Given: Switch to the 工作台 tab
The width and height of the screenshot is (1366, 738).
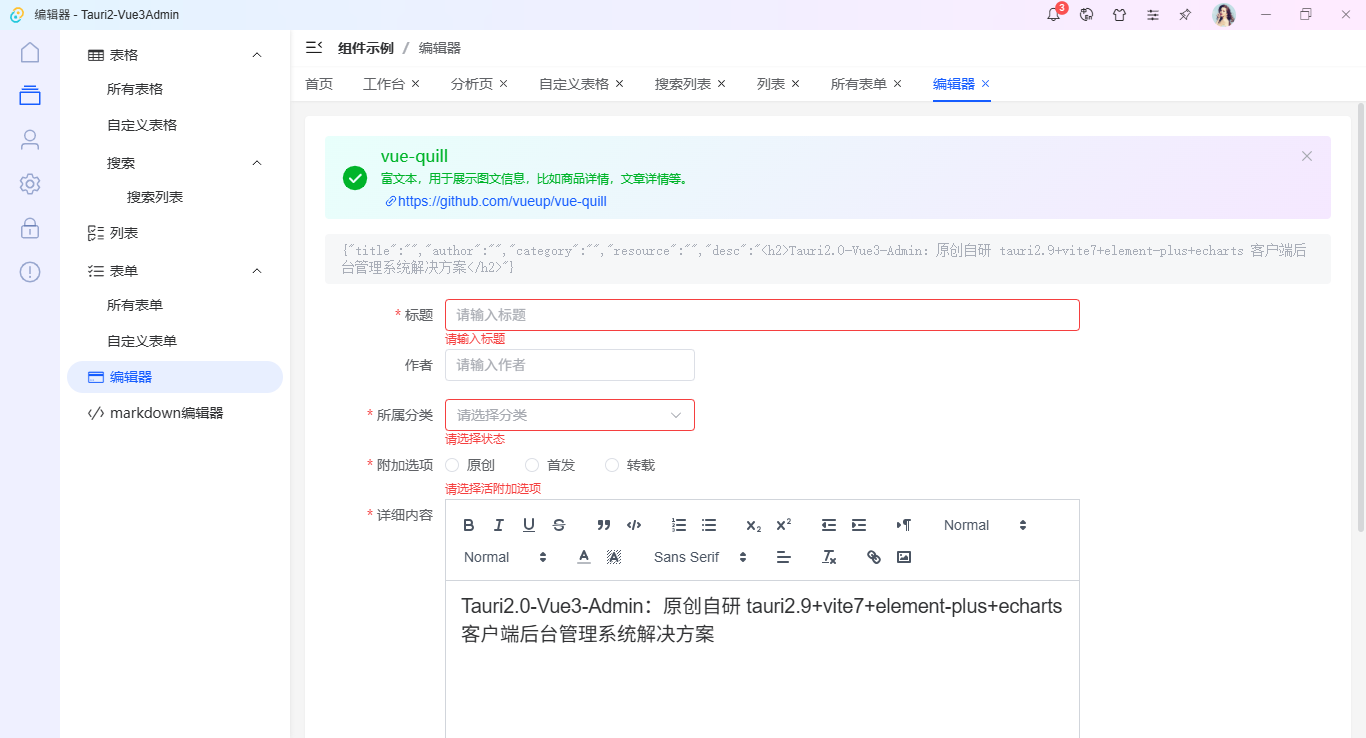Looking at the screenshot, I should [384, 83].
